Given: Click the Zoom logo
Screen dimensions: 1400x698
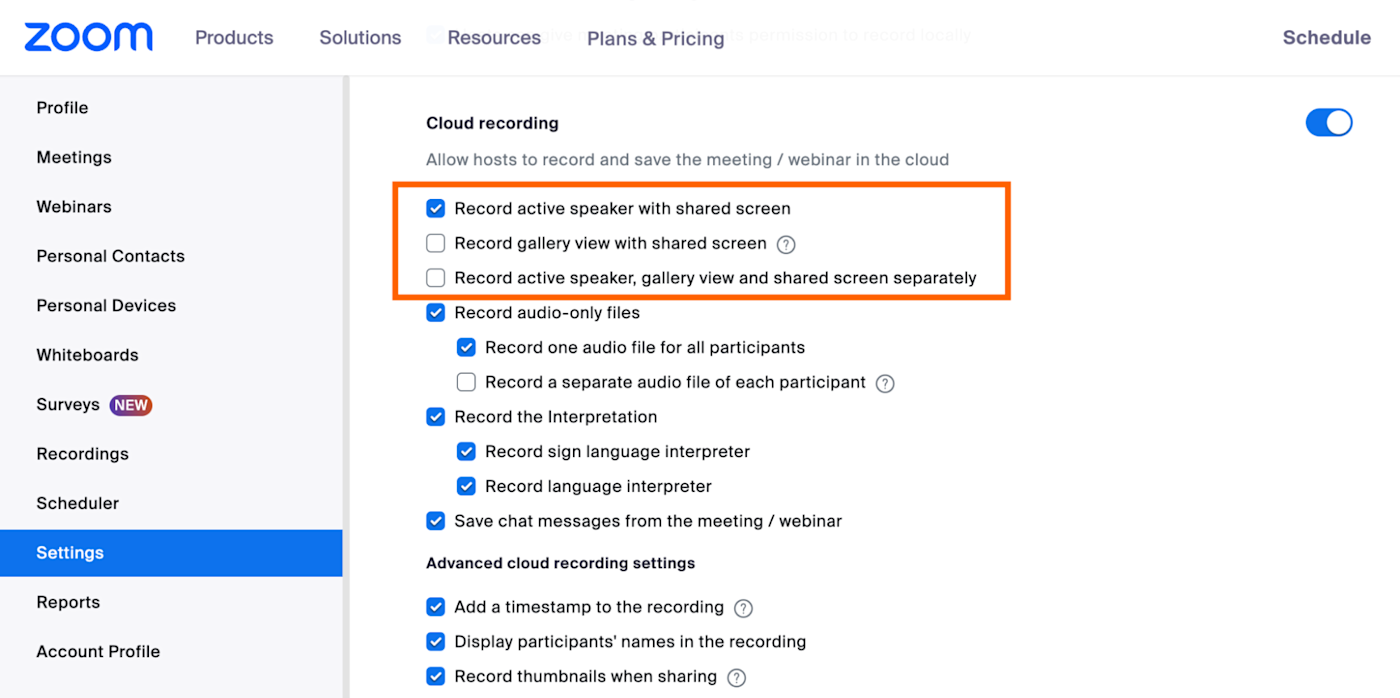Looking at the screenshot, I should click(89, 37).
